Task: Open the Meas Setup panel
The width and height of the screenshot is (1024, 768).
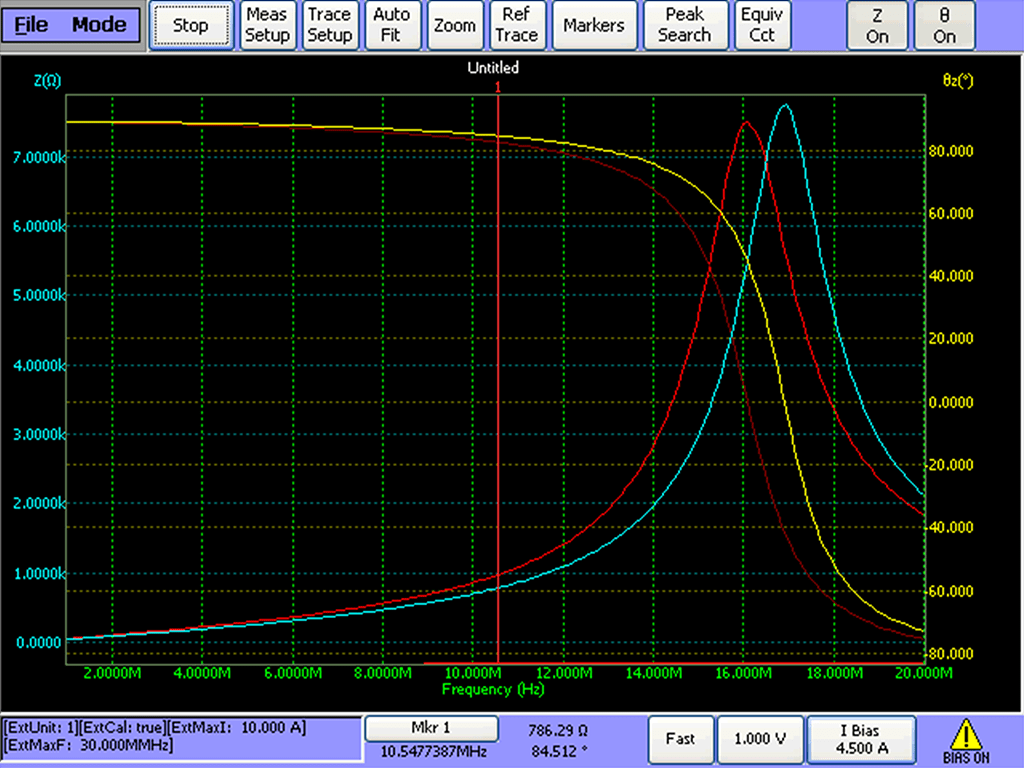Action: pos(267,25)
